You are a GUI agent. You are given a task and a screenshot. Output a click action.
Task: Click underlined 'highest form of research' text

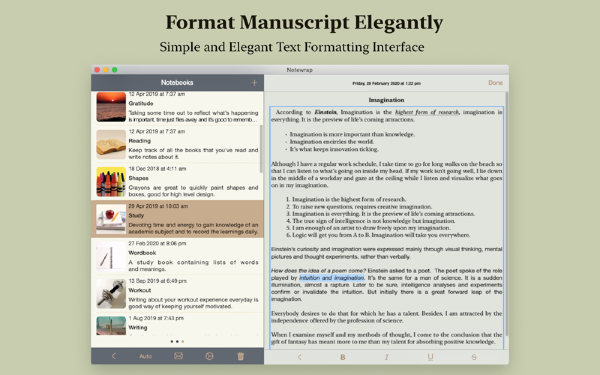(x=427, y=112)
